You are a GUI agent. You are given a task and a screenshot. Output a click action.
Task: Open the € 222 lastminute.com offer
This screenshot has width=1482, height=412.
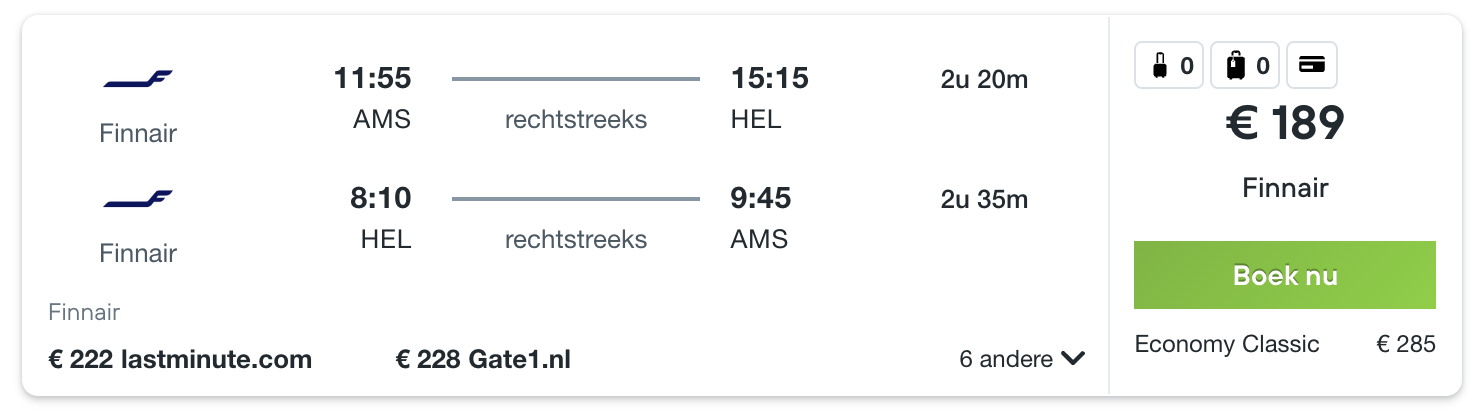[180, 359]
